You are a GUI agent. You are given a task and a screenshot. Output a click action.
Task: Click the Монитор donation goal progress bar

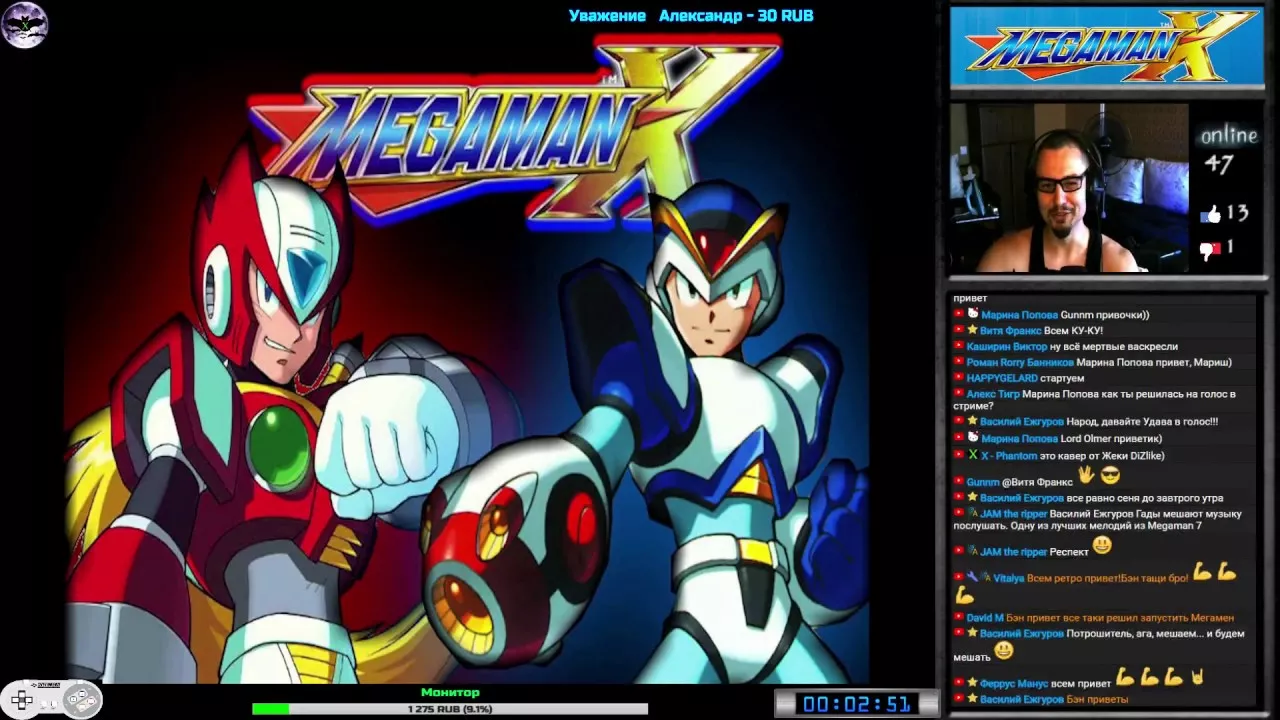click(449, 709)
